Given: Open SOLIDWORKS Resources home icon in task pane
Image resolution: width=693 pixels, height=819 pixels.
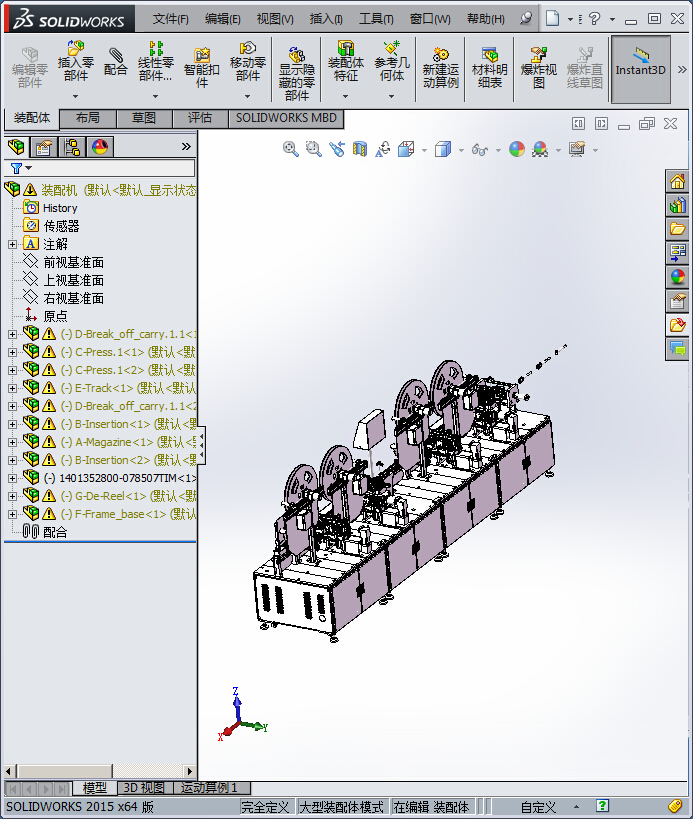Looking at the screenshot, I should click(x=677, y=182).
